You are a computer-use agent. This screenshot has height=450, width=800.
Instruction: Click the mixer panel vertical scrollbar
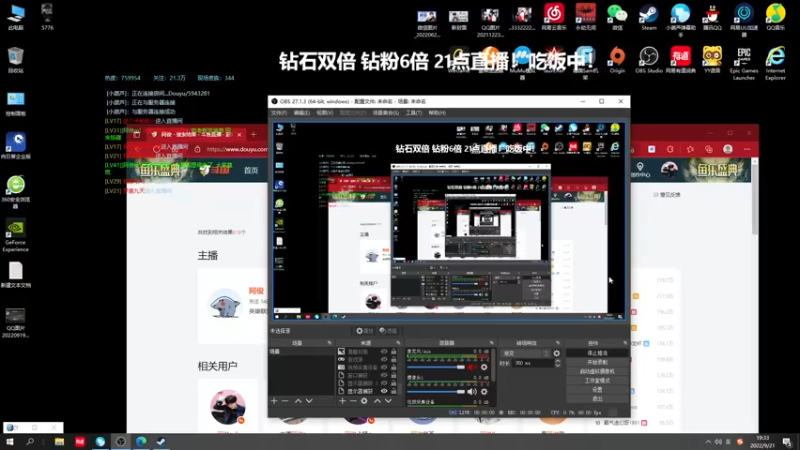(x=493, y=365)
